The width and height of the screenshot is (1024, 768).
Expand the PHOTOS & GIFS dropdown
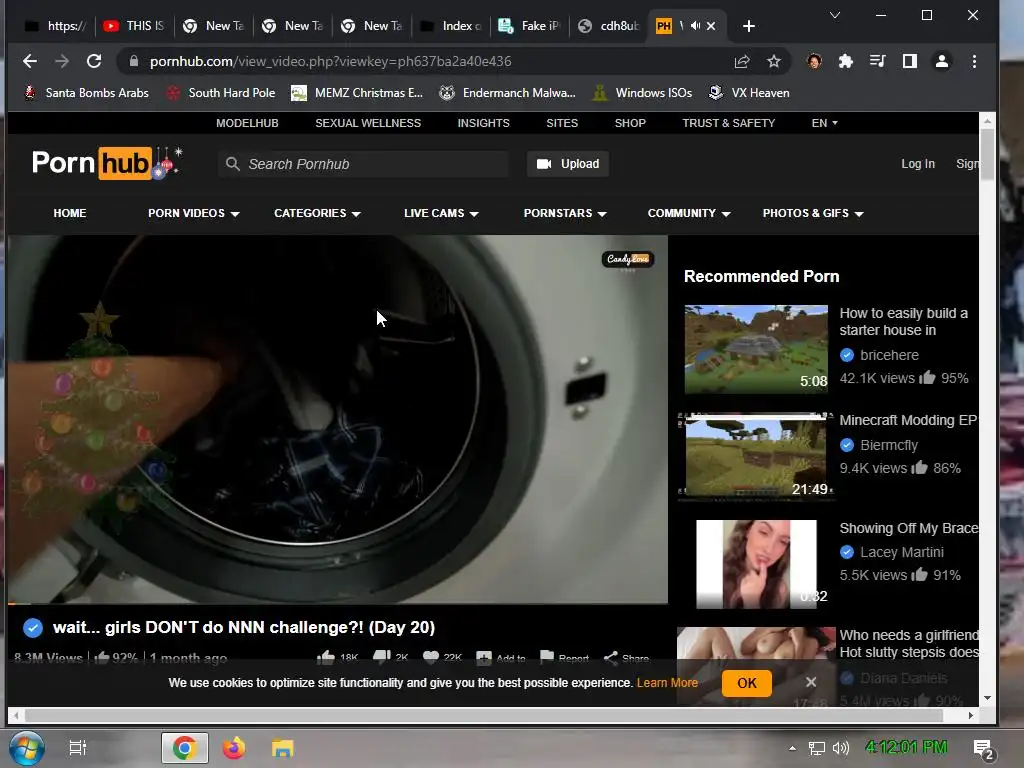tap(812, 214)
